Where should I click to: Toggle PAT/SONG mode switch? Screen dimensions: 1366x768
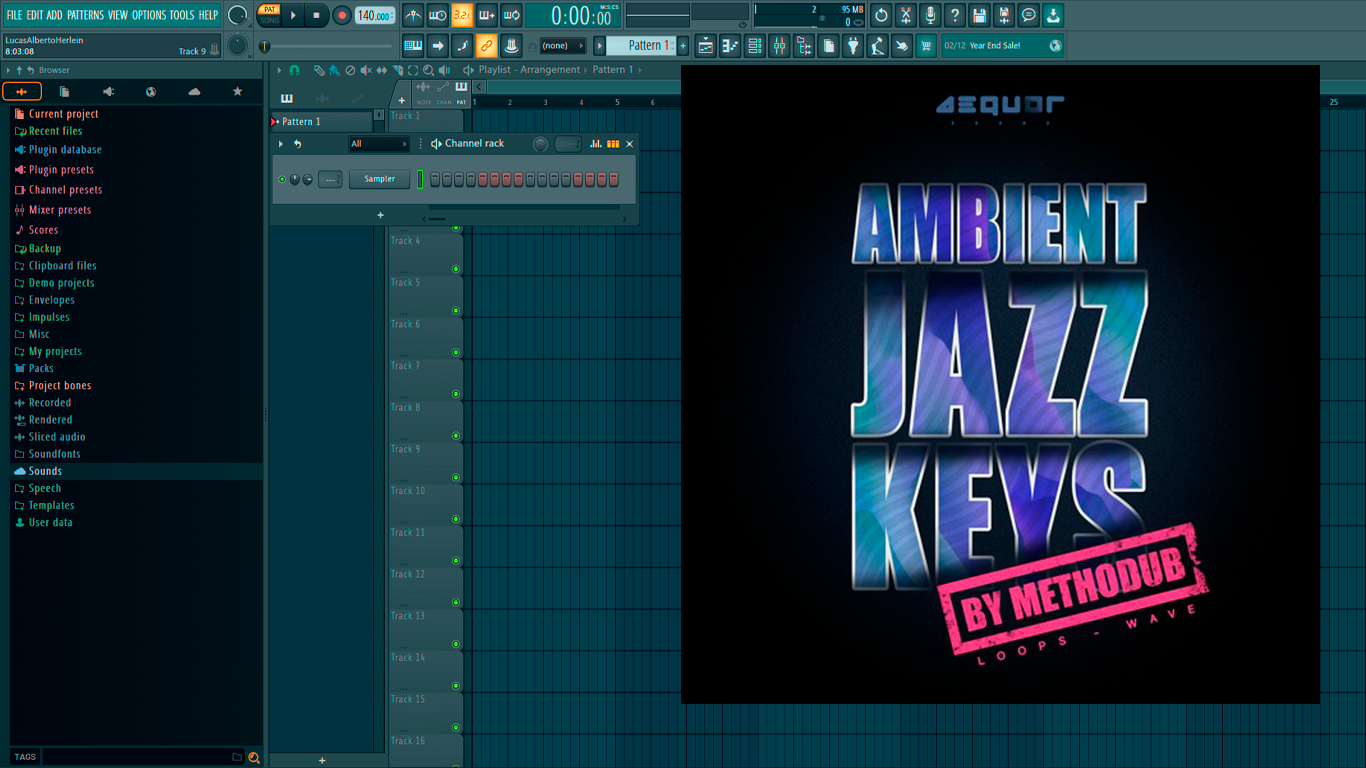(269, 15)
